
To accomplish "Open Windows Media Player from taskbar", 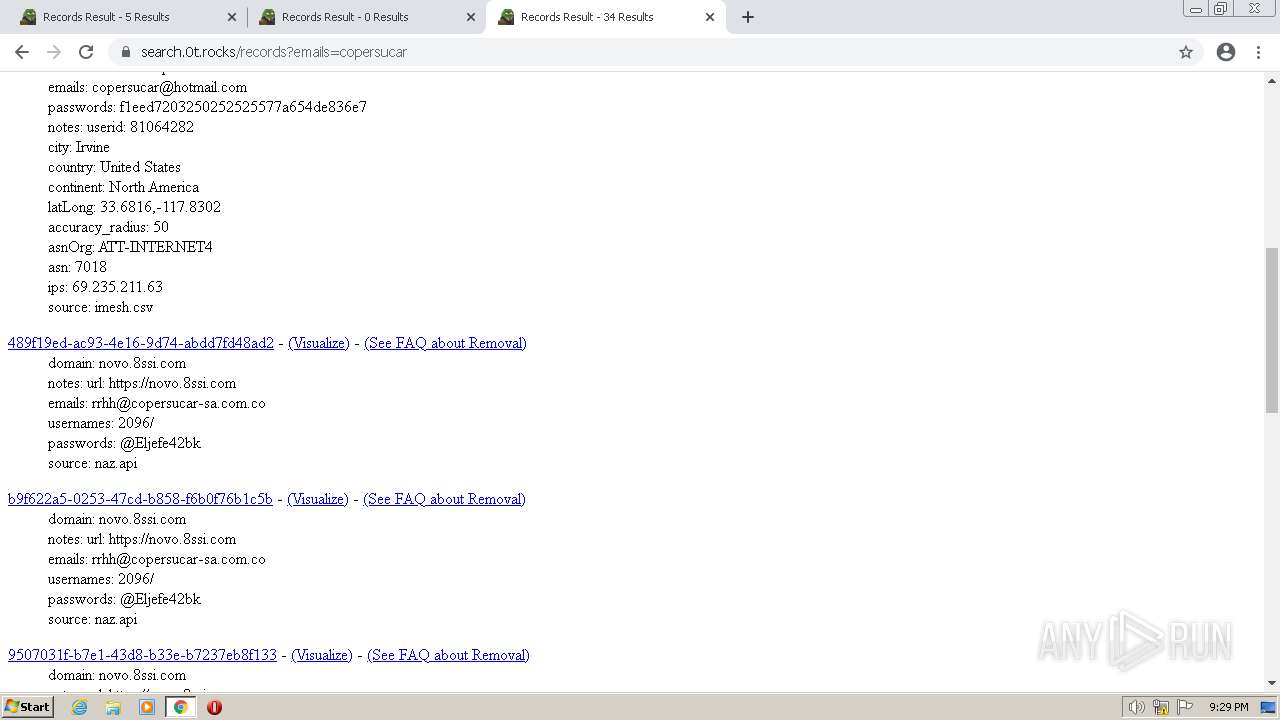I will 147,707.
